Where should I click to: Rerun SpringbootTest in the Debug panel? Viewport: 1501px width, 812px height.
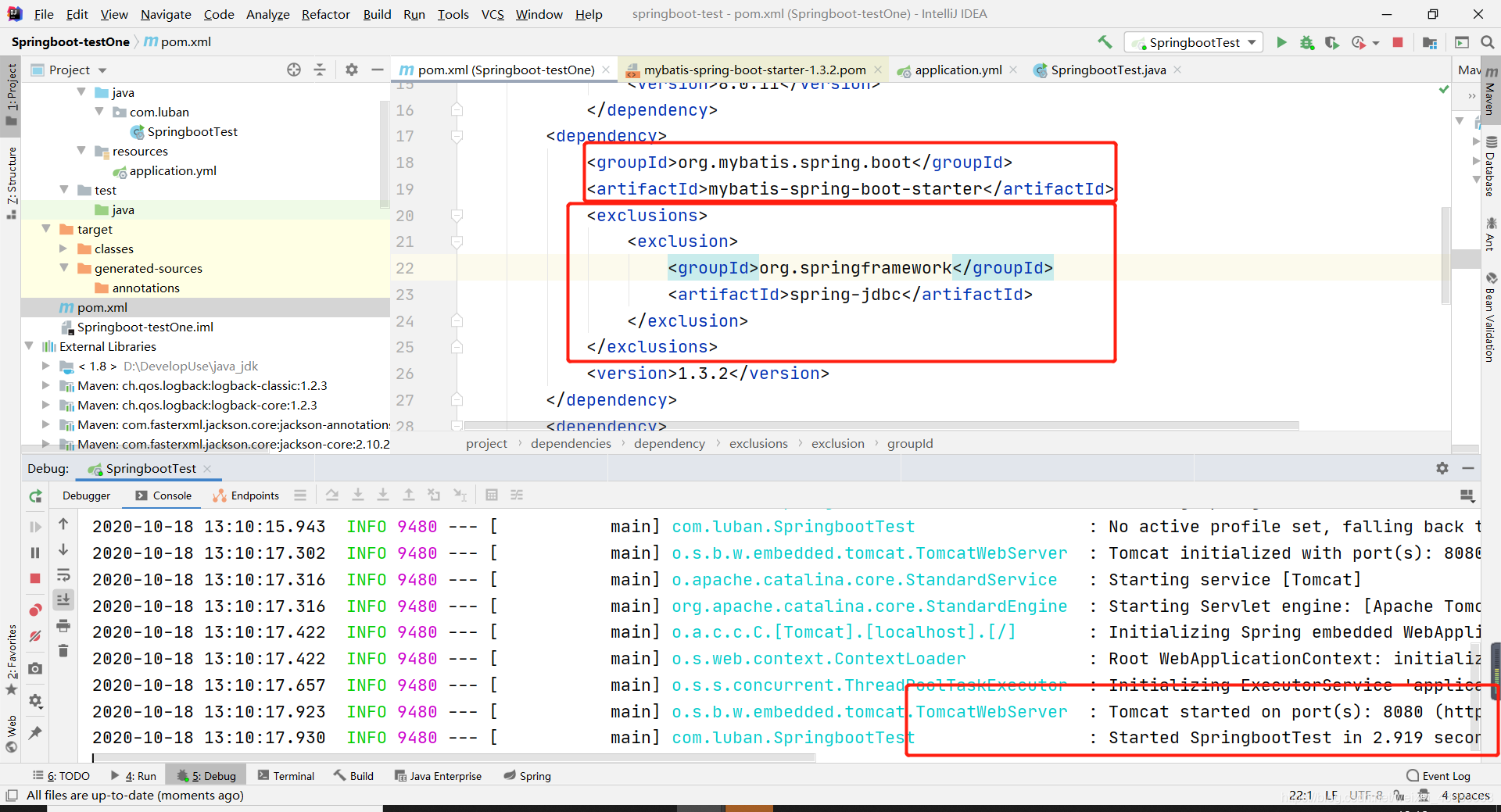pos(35,496)
